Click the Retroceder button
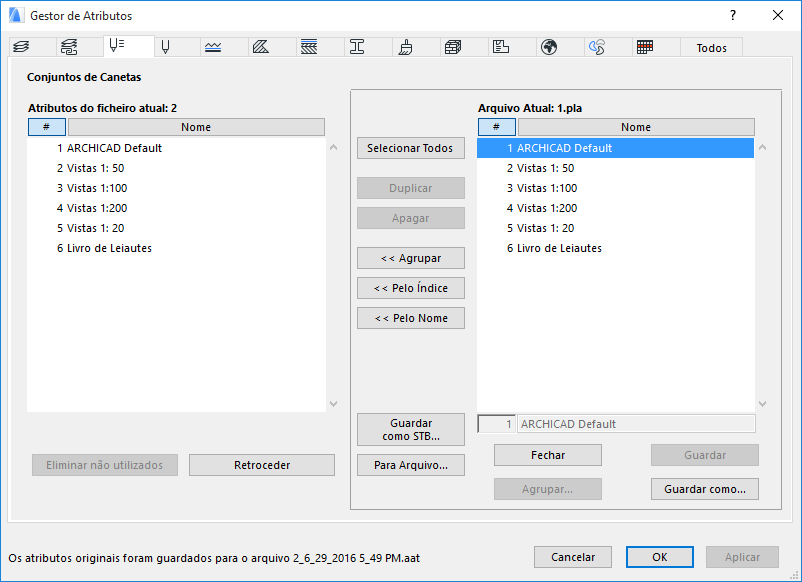This screenshot has width=802, height=582. click(262, 465)
